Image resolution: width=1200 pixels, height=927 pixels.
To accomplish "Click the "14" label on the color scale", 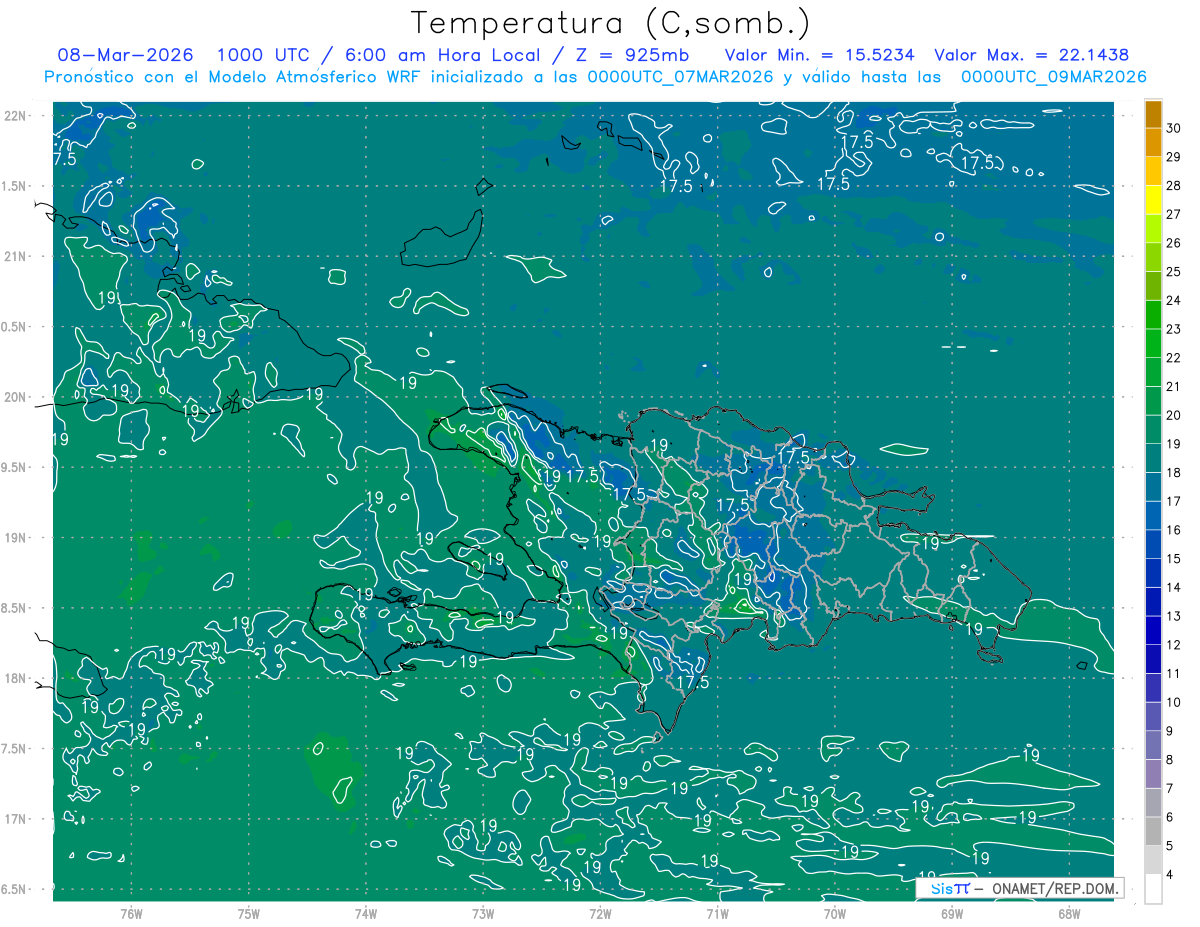I will coord(1174,587).
